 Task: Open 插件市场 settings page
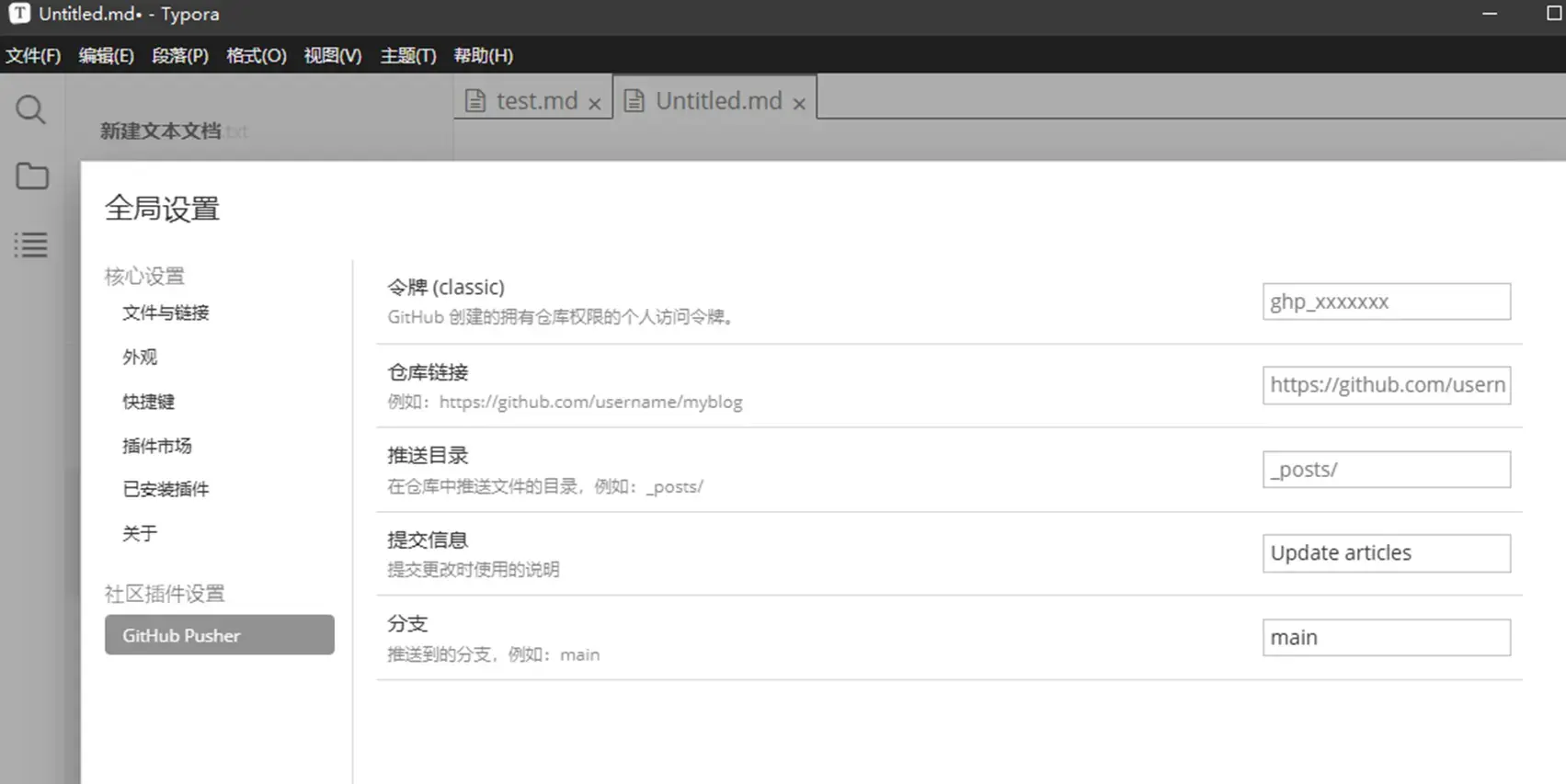pos(157,446)
